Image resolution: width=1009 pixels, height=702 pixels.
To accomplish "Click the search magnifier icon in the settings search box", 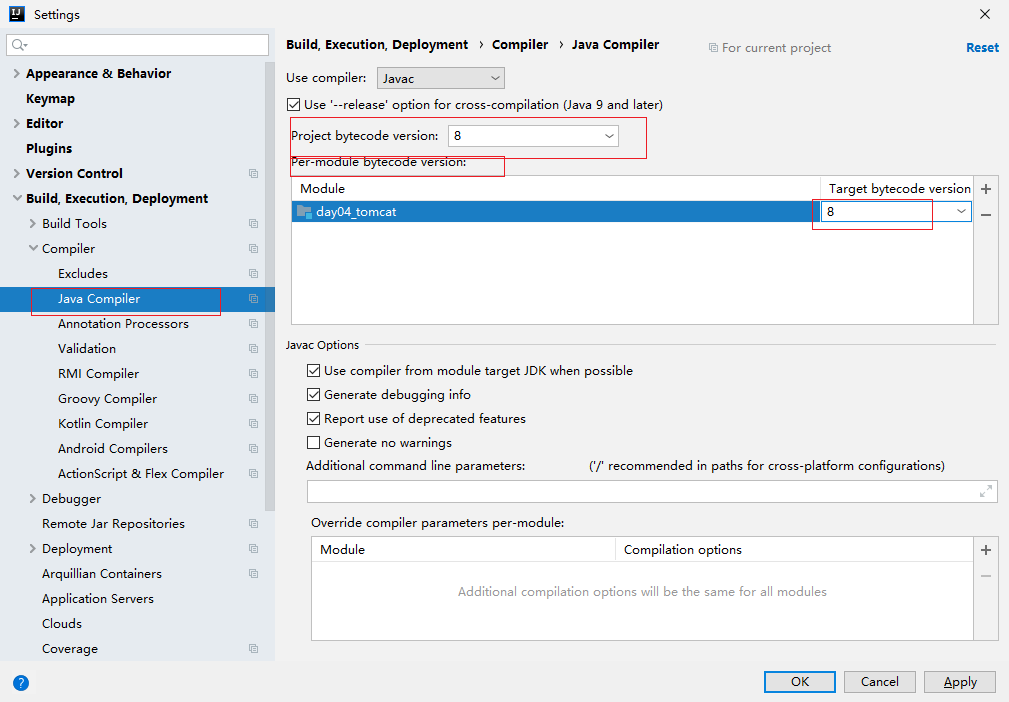I will click(19, 45).
